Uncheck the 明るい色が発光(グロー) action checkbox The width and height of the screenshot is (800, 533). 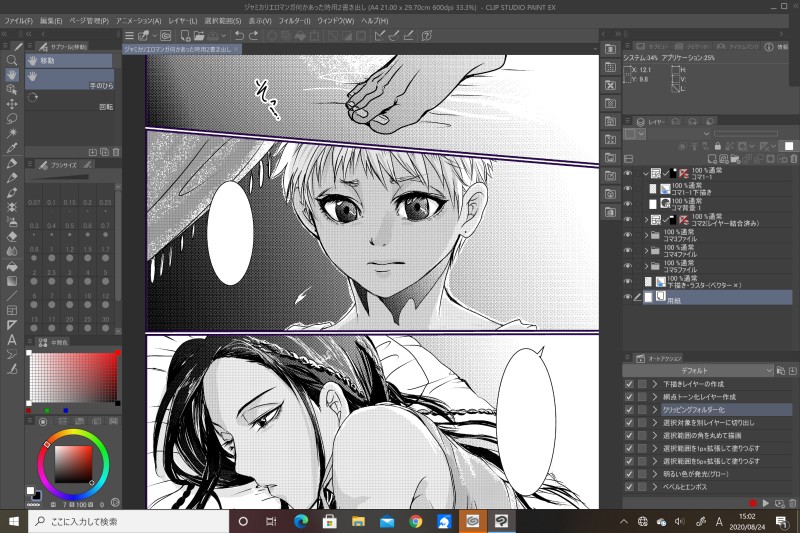pos(629,474)
